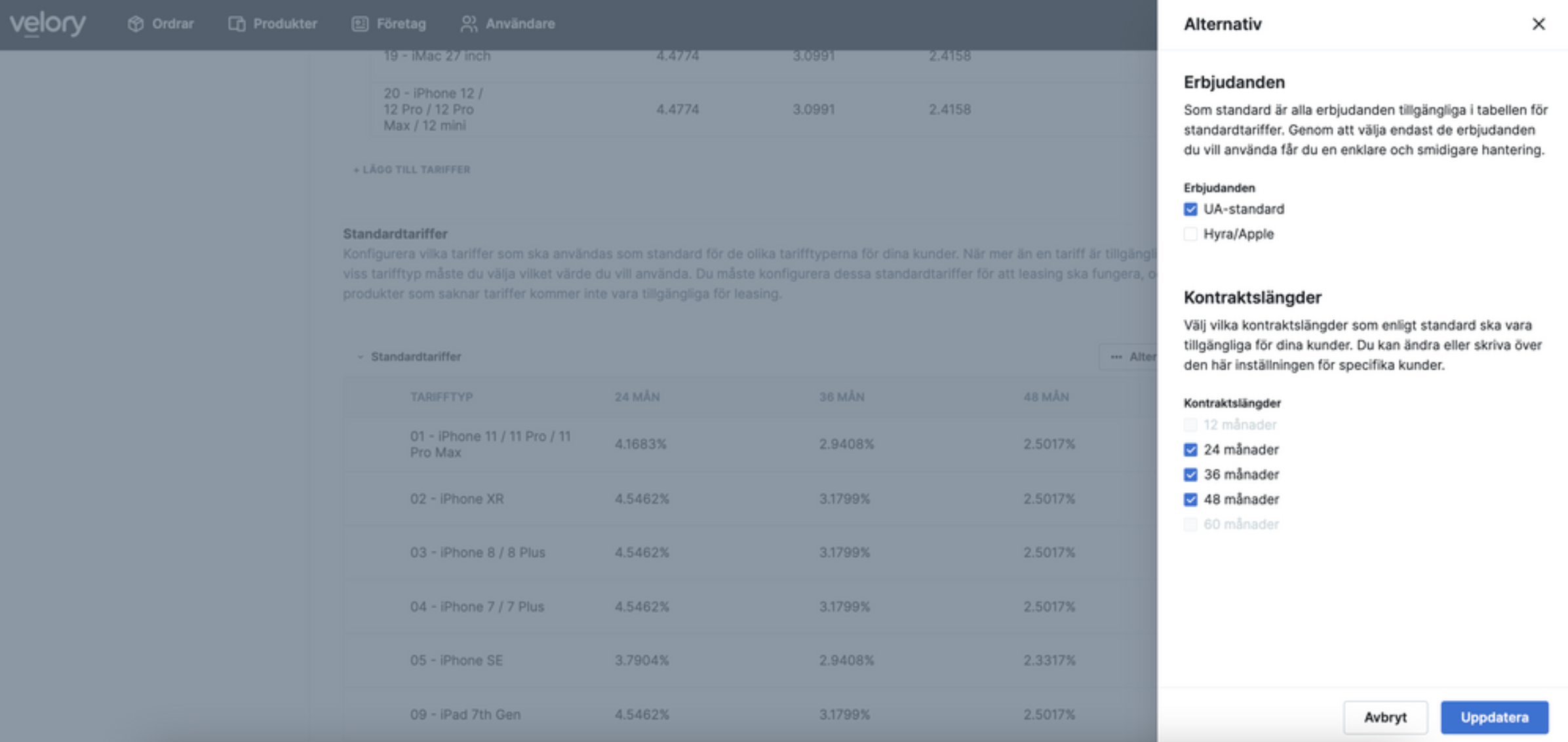
Task: Click the 20 - iPhone 12 row
Action: tap(764, 109)
